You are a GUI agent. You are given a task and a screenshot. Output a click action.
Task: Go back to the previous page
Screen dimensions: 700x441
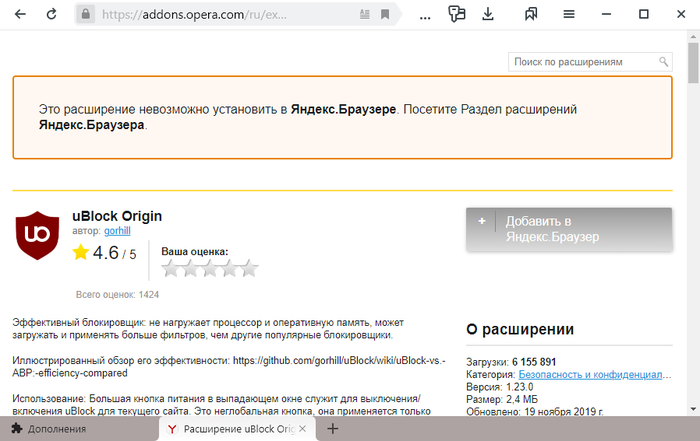[20, 15]
